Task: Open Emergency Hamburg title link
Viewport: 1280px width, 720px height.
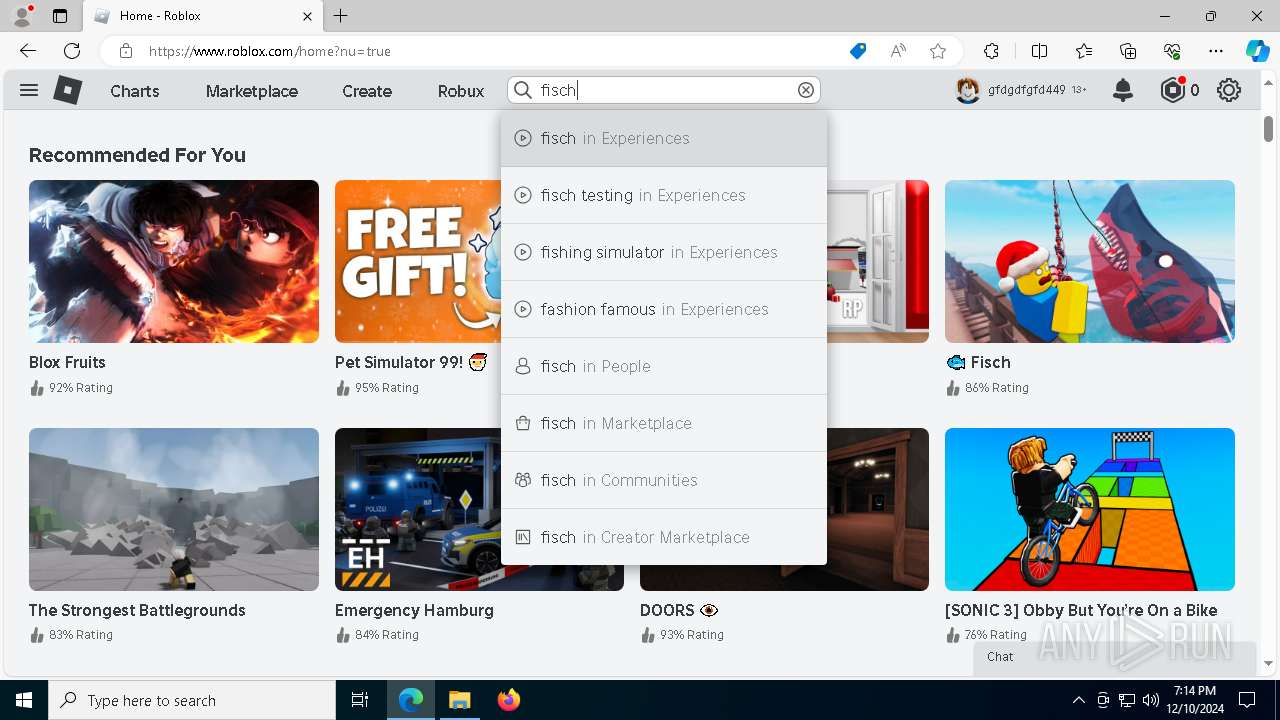Action: tap(414, 610)
